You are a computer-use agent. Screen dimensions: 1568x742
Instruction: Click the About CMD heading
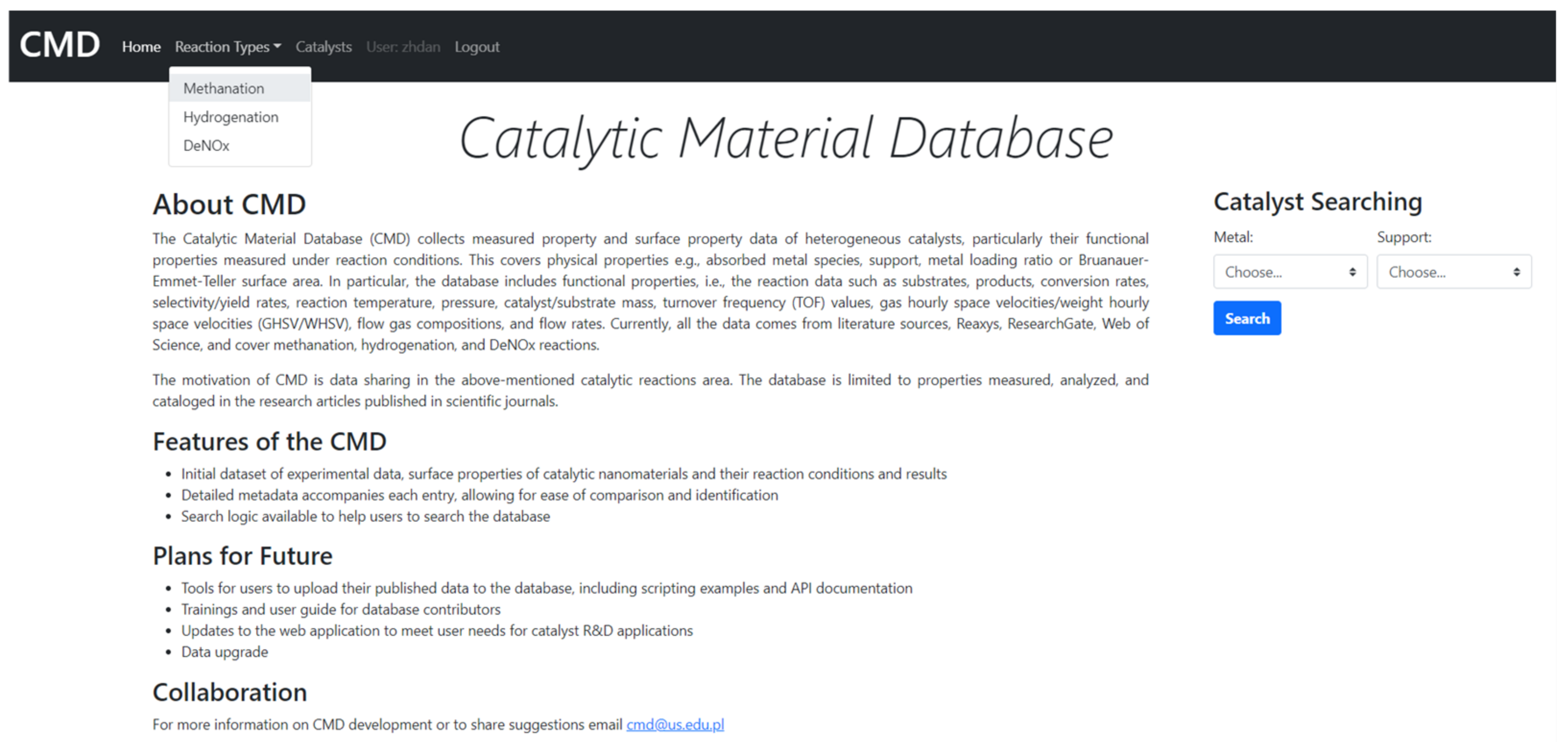229,204
